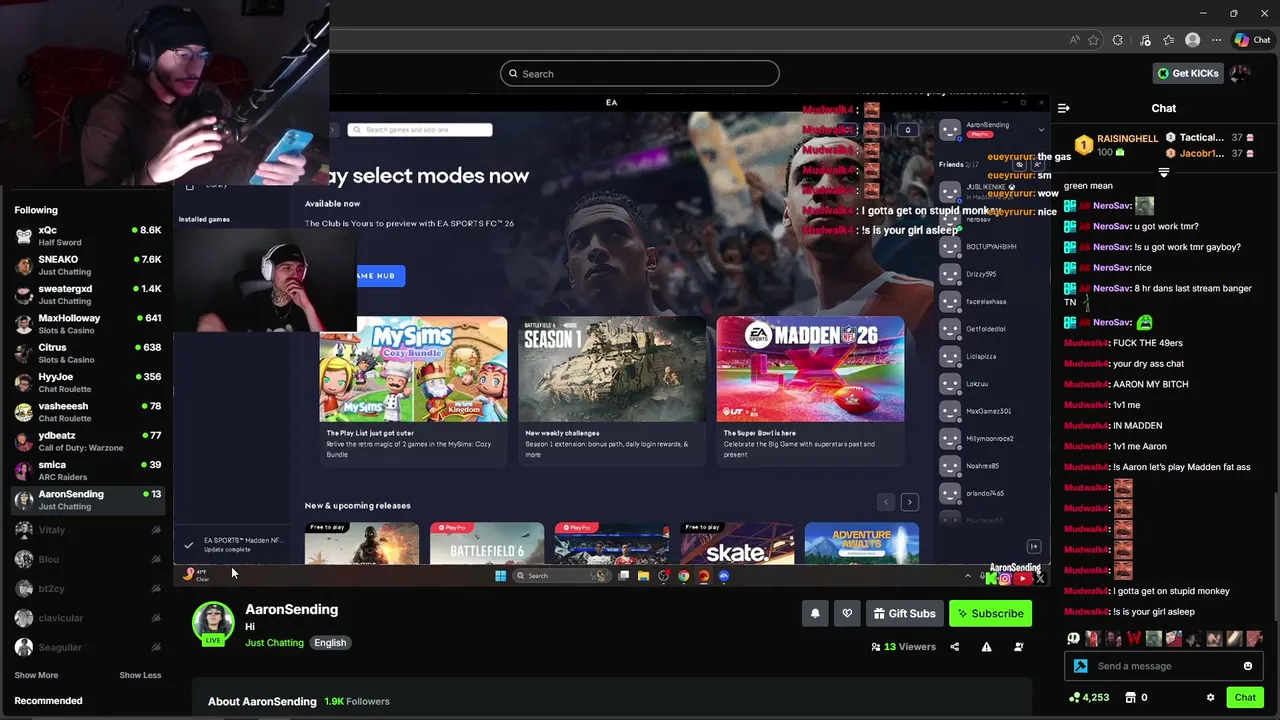
Task: Click AaronSending's live profile avatar
Action: (x=213, y=623)
